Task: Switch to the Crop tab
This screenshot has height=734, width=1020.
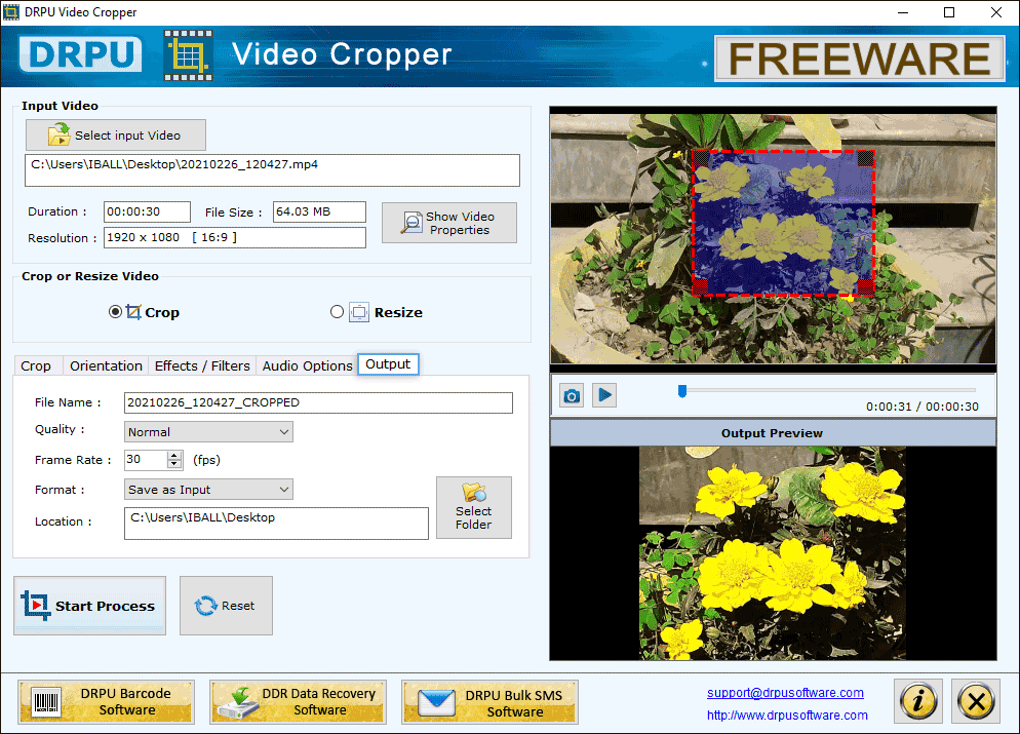Action: (x=36, y=366)
